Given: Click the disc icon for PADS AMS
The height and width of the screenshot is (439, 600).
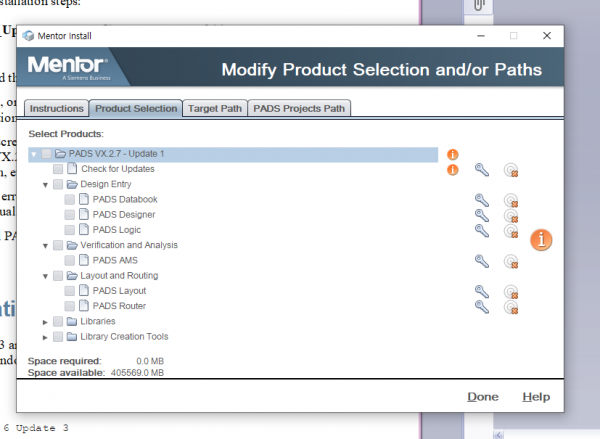Looking at the screenshot, I should pyautogui.click(x=511, y=261).
